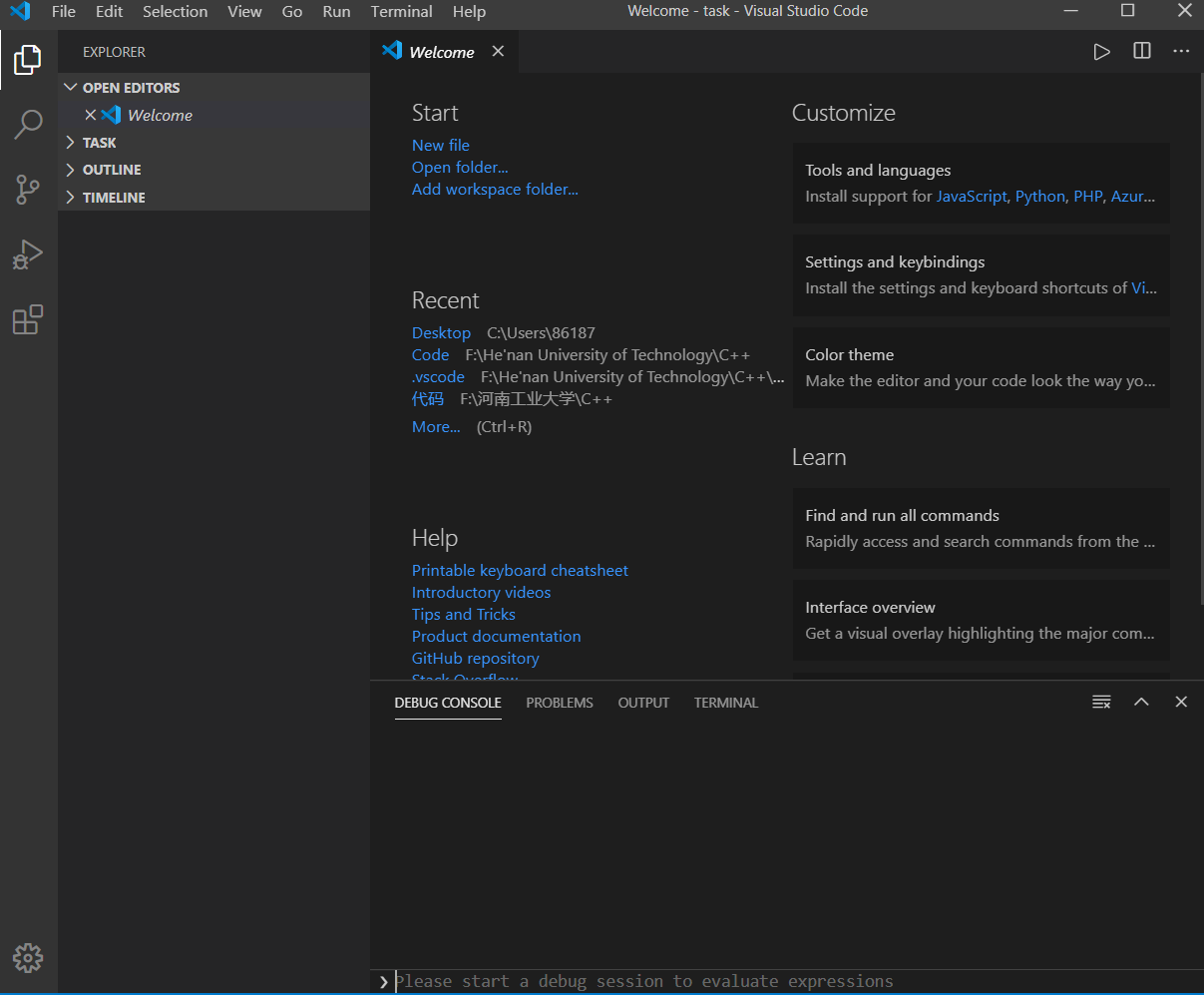Open the Terminal menu

401,12
